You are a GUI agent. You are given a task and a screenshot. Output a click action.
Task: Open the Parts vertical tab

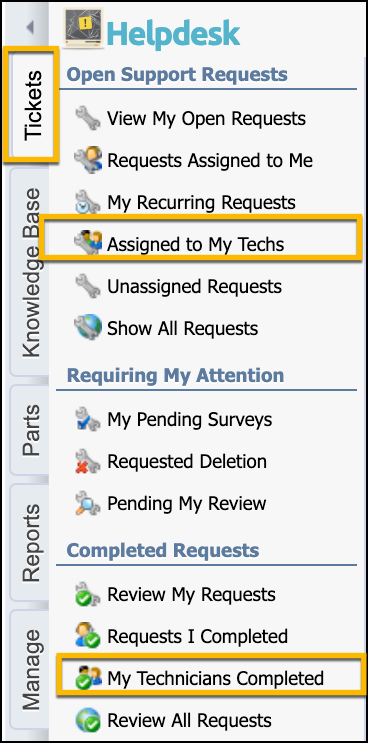[31, 430]
